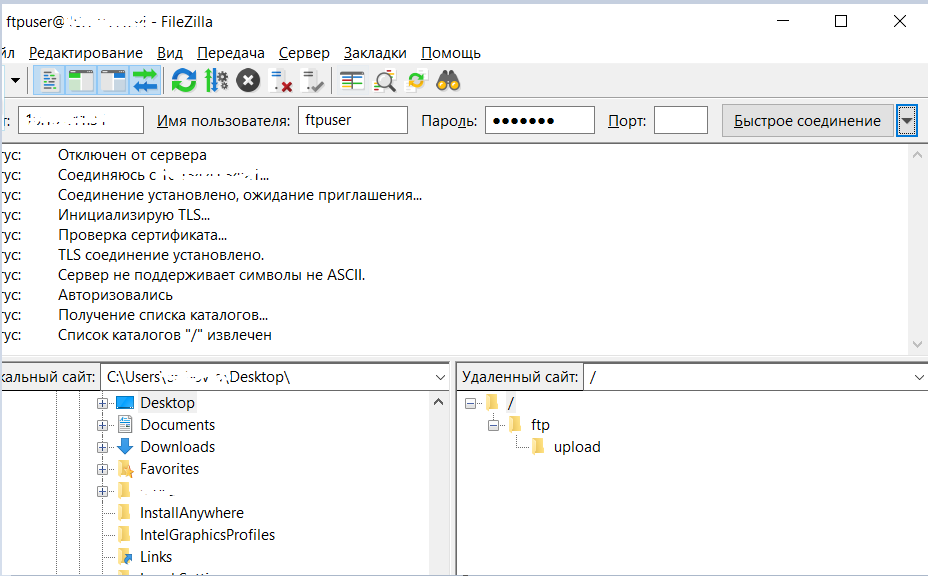Viewport: 928px width, 576px height.
Task: Search files with binoculars icon
Action: pos(448,80)
